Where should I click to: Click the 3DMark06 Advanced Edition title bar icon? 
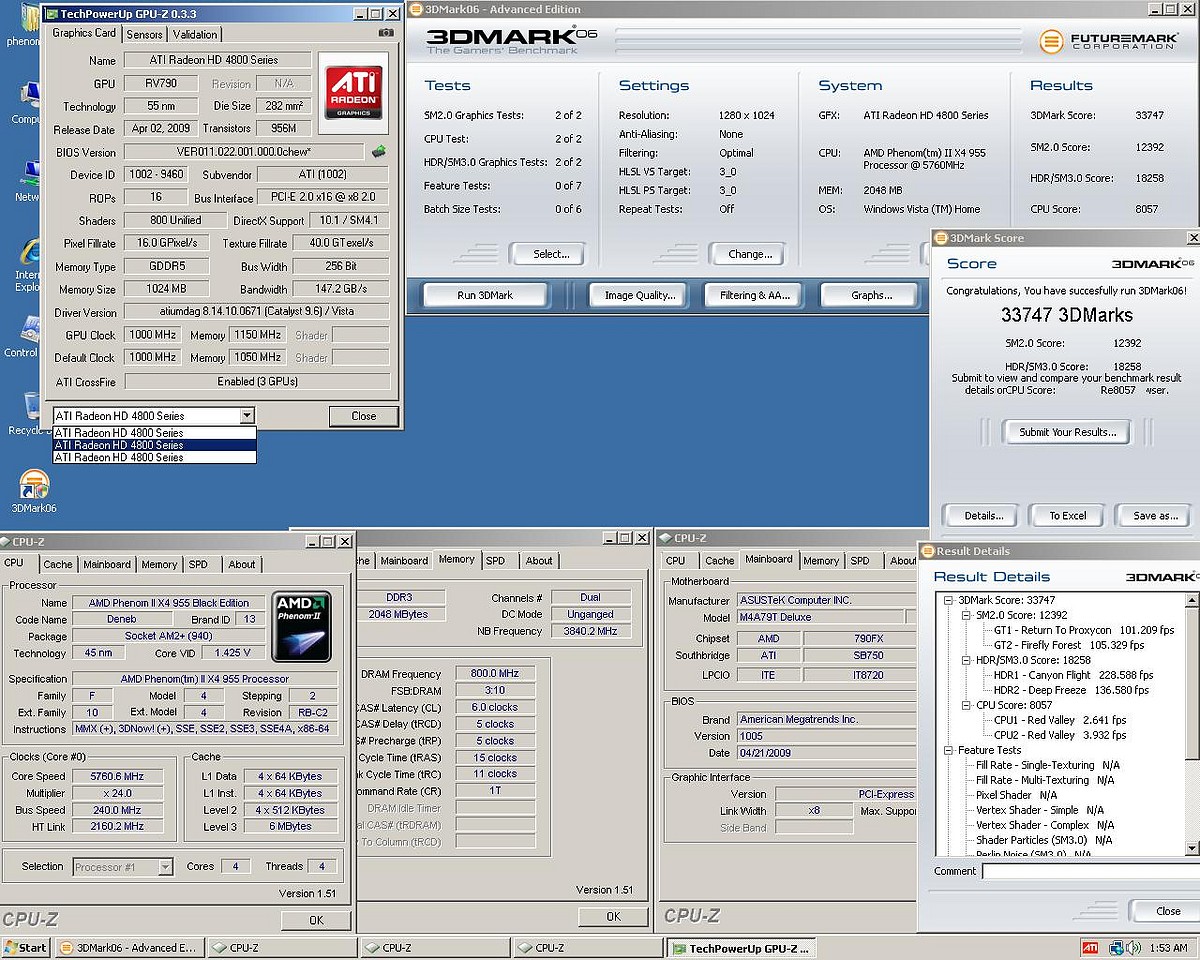point(416,11)
